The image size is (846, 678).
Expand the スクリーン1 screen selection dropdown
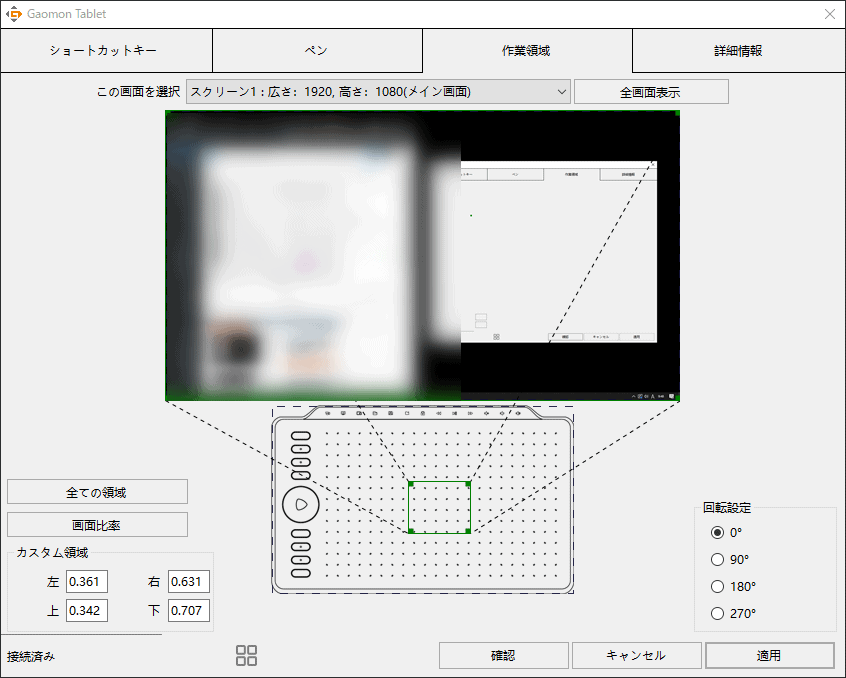click(378, 92)
